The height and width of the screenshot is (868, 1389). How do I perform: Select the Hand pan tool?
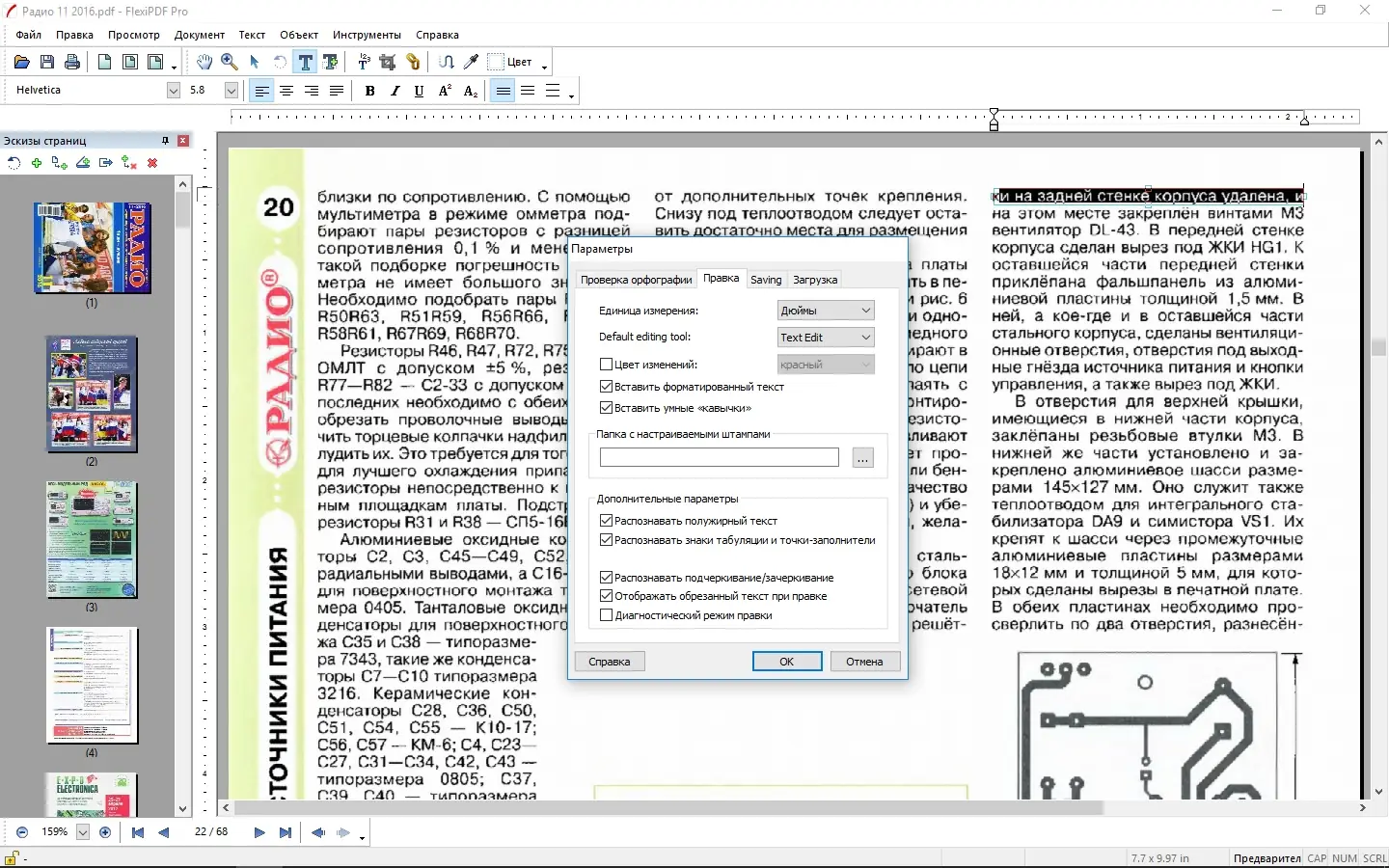click(x=204, y=62)
